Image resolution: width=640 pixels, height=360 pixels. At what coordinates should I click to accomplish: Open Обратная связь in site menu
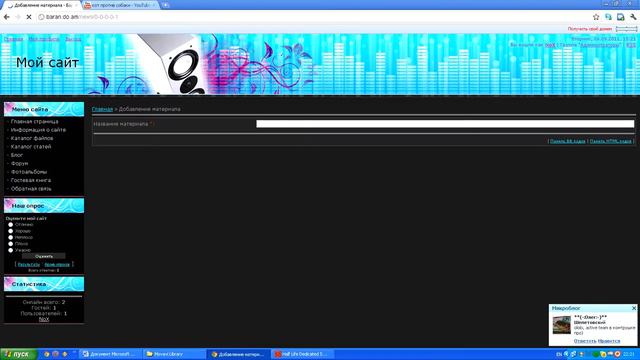click(x=31, y=189)
